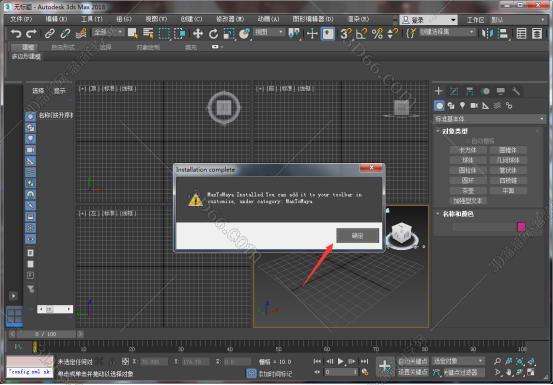Confirm the Installation complete dialog button

pyautogui.click(x=358, y=236)
